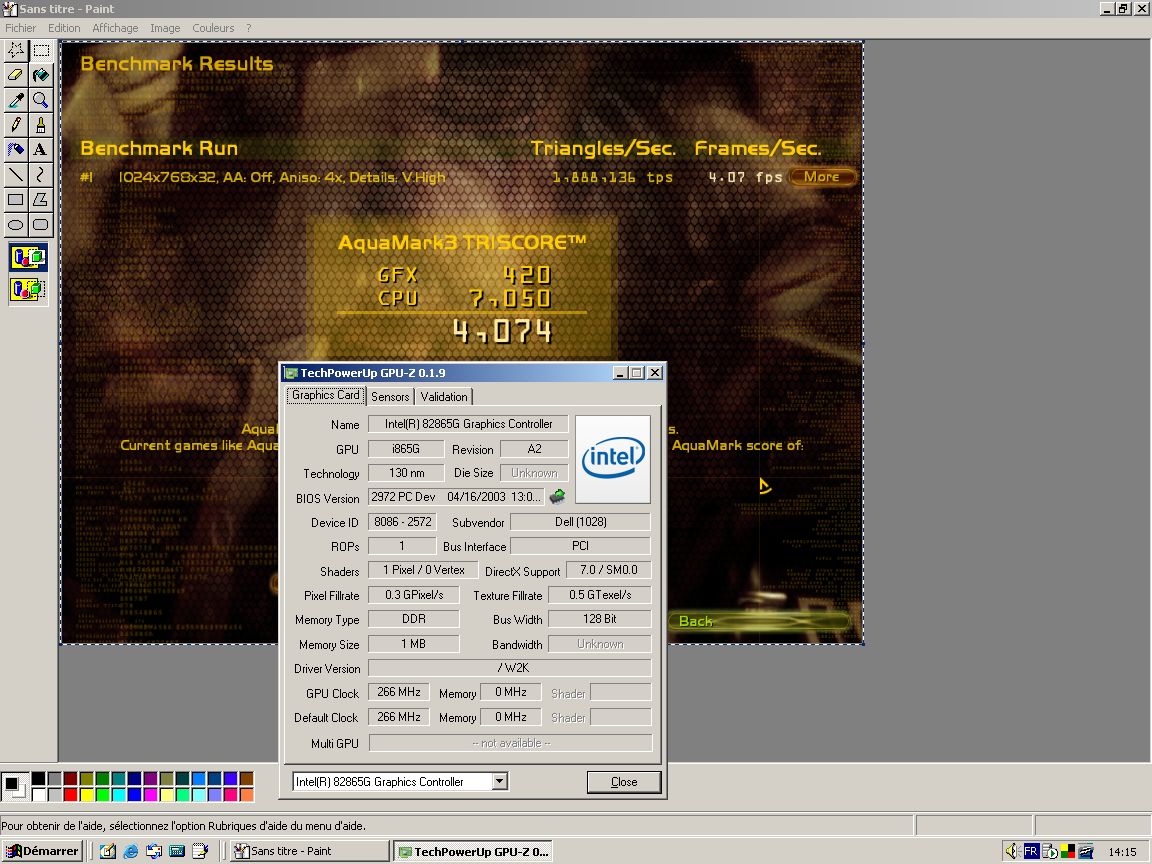1152x864 pixels.
Task: Click the volume speaker tray icon
Action: (1012, 852)
